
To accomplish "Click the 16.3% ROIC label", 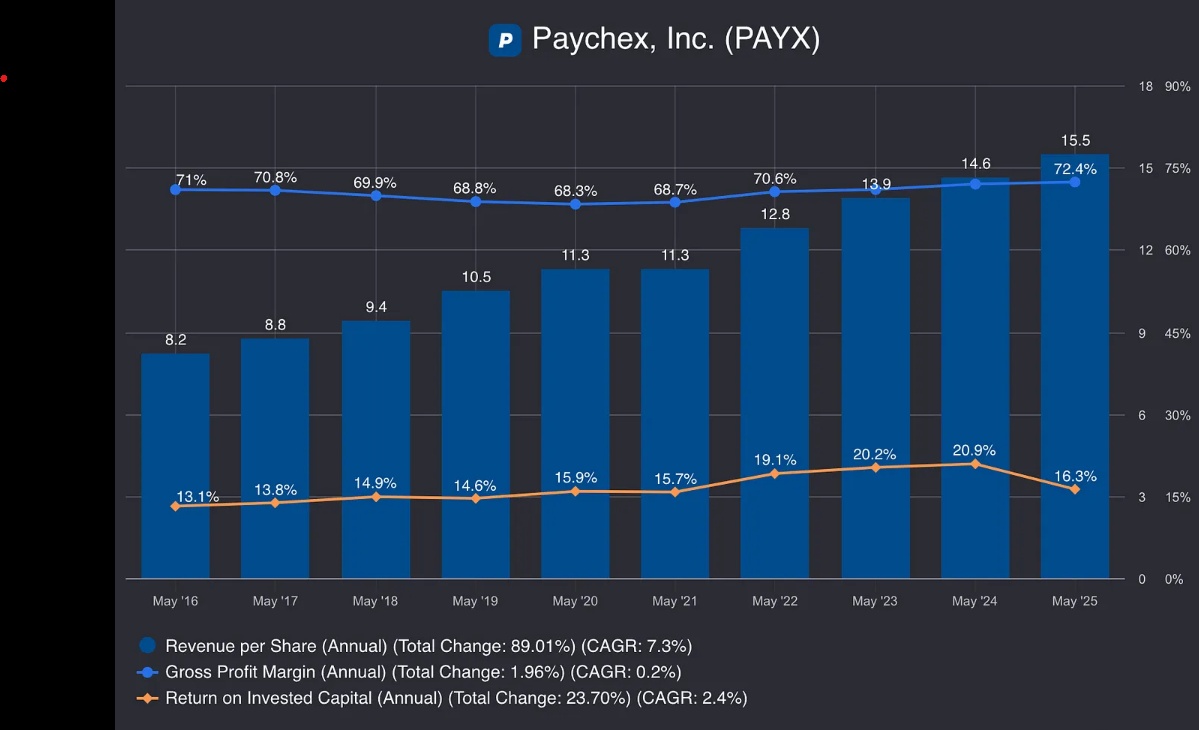I will point(1076,476).
